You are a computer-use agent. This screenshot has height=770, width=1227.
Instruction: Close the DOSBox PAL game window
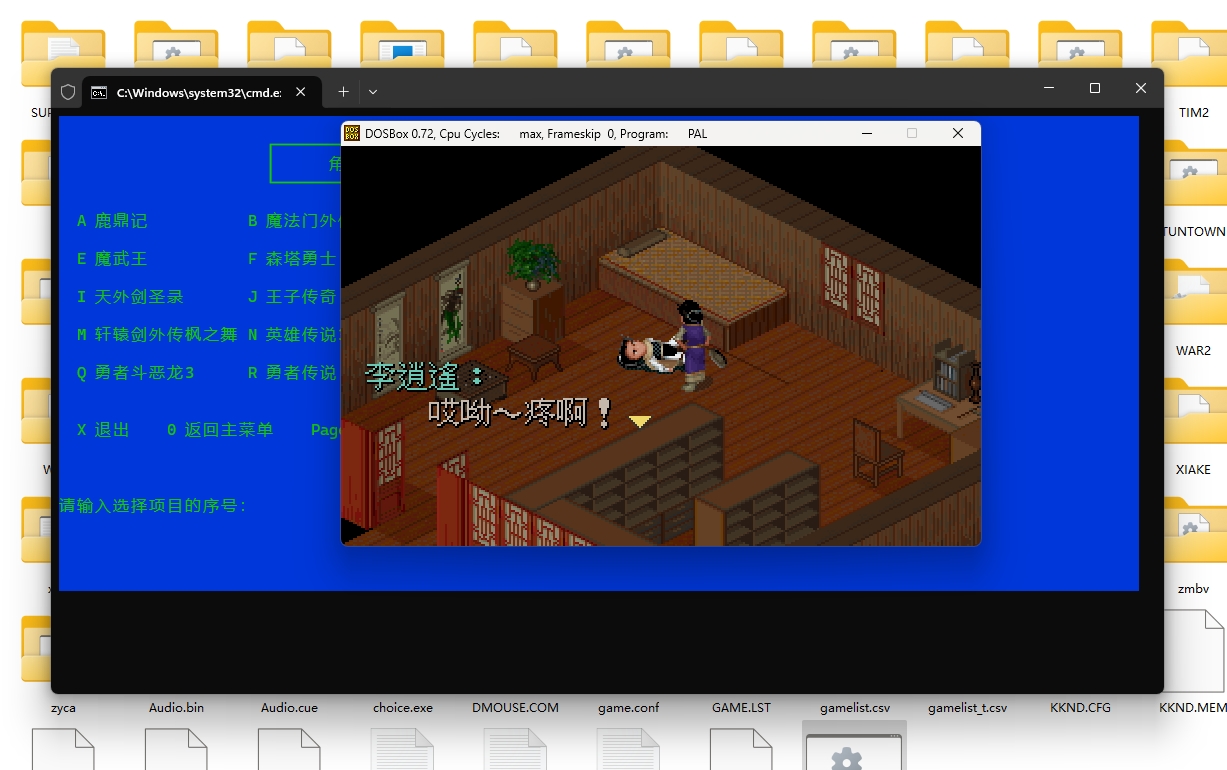tap(957, 133)
